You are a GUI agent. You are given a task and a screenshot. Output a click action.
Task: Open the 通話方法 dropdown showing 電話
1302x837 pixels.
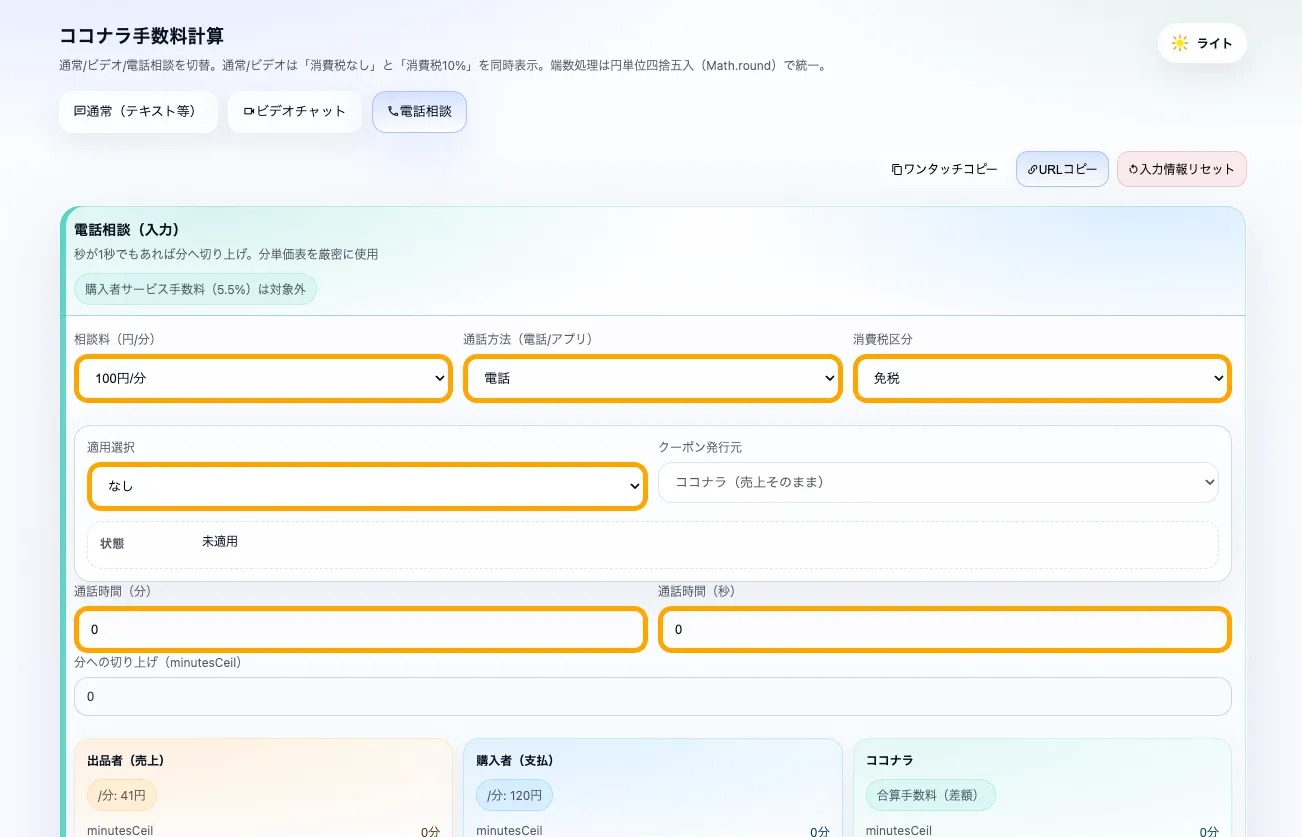coord(652,379)
